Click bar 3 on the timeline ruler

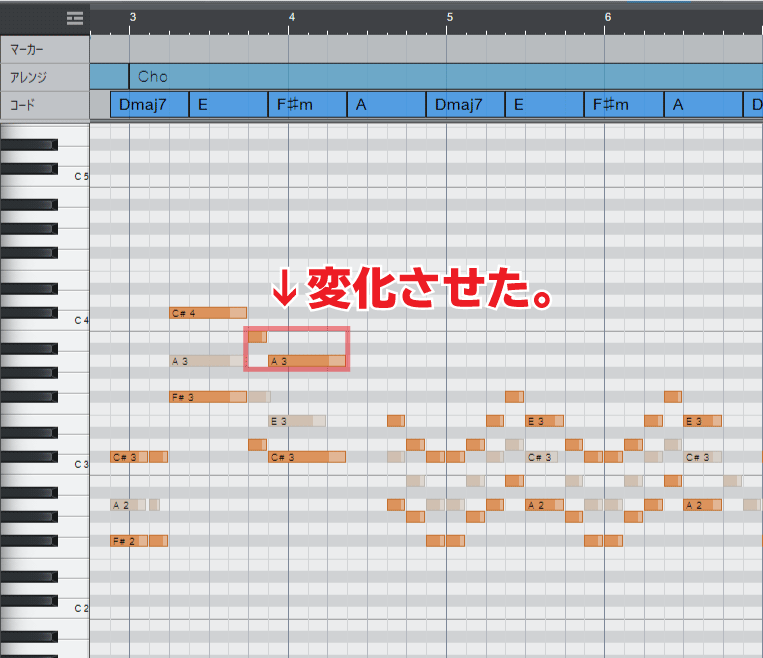(x=132, y=18)
